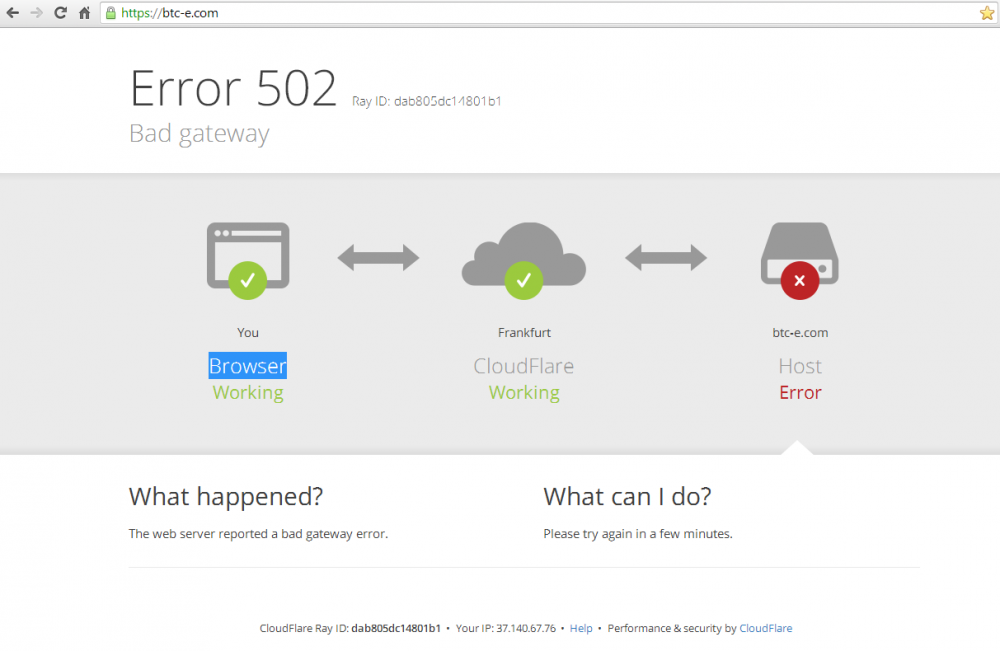Click the Your IP: 37.140.67.76 text

pyautogui.click(x=506, y=628)
